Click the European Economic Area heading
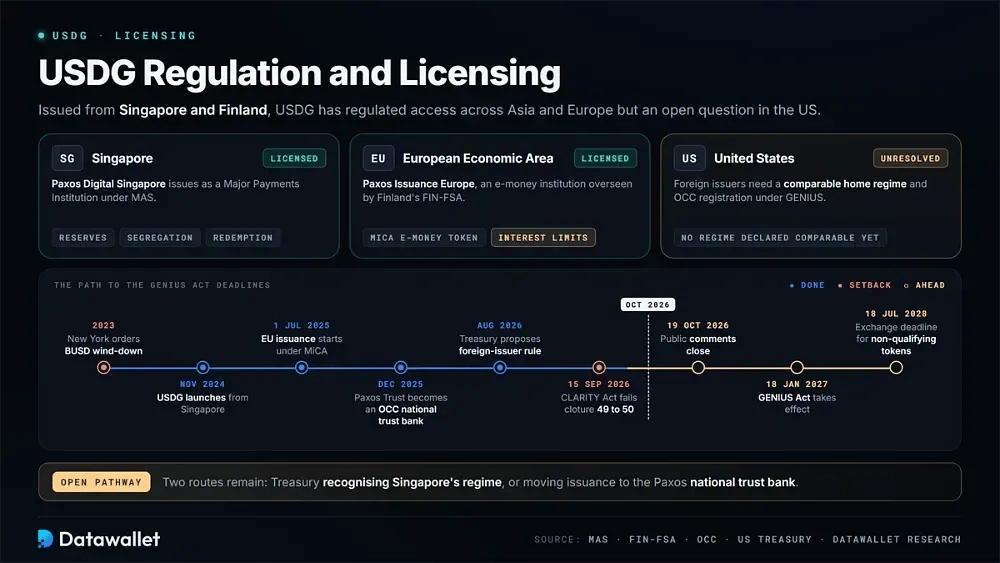The width and height of the screenshot is (1000, 563). (x=478, y=158)
